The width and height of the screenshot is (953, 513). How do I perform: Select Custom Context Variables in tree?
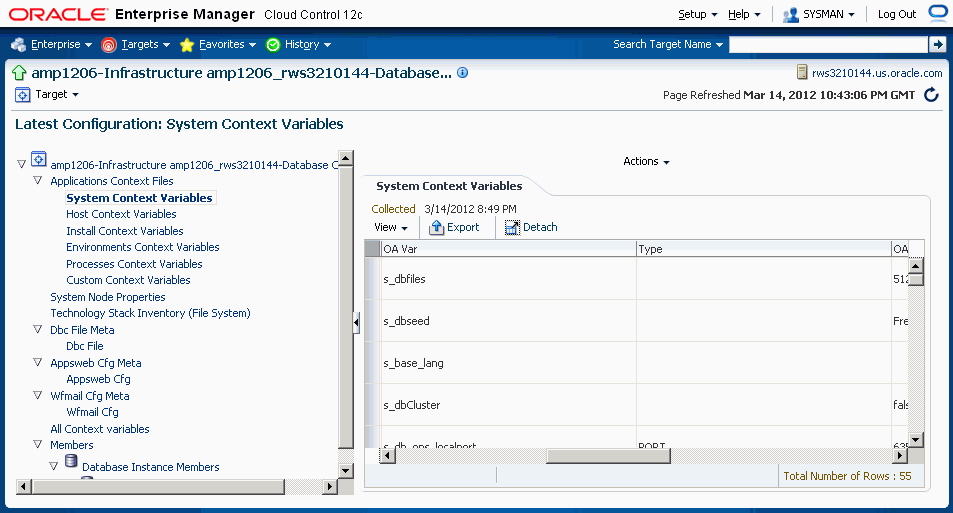click(x=128, y=280)
